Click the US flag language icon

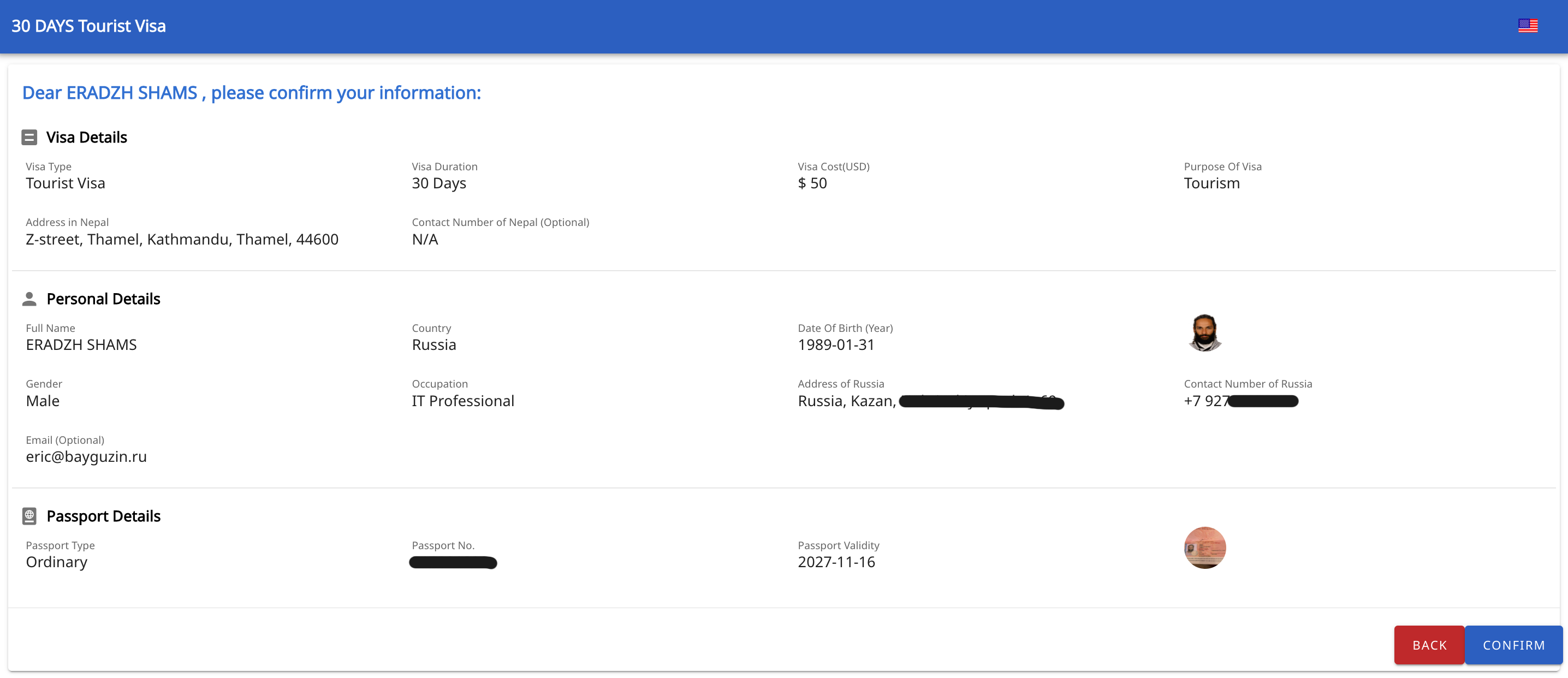coord(1527,26)
